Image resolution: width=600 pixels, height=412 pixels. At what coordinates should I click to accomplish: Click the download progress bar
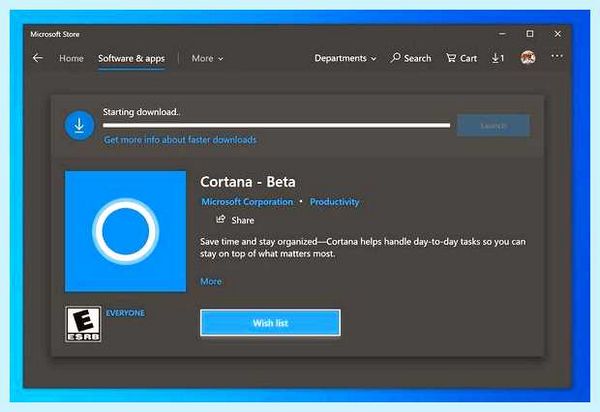pyautogui.click(x=276, y=125)
